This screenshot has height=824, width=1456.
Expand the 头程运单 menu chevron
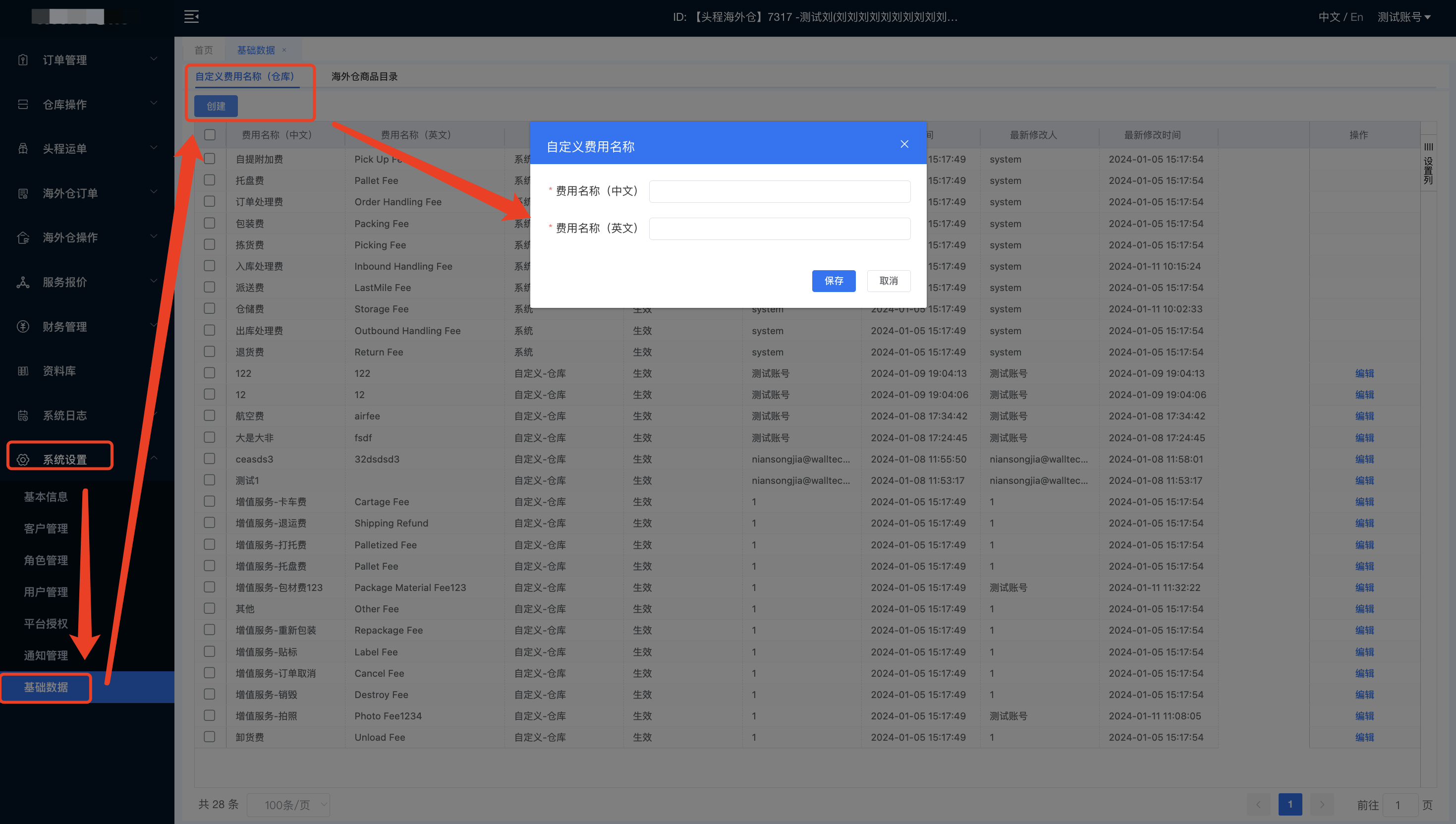pyautogui.click(x=154, y=148)
